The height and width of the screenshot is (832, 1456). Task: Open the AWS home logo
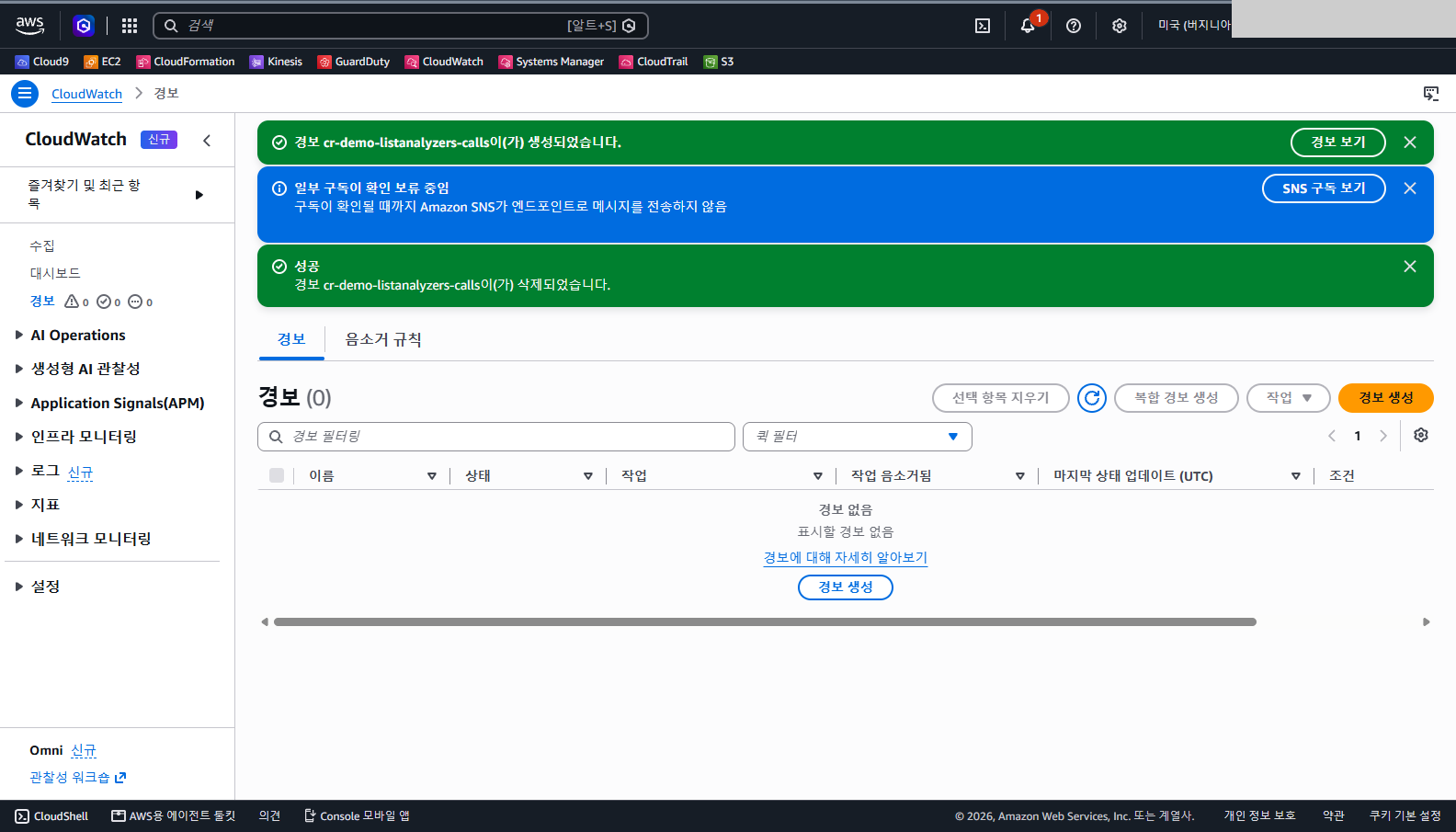tap(30, 25)
